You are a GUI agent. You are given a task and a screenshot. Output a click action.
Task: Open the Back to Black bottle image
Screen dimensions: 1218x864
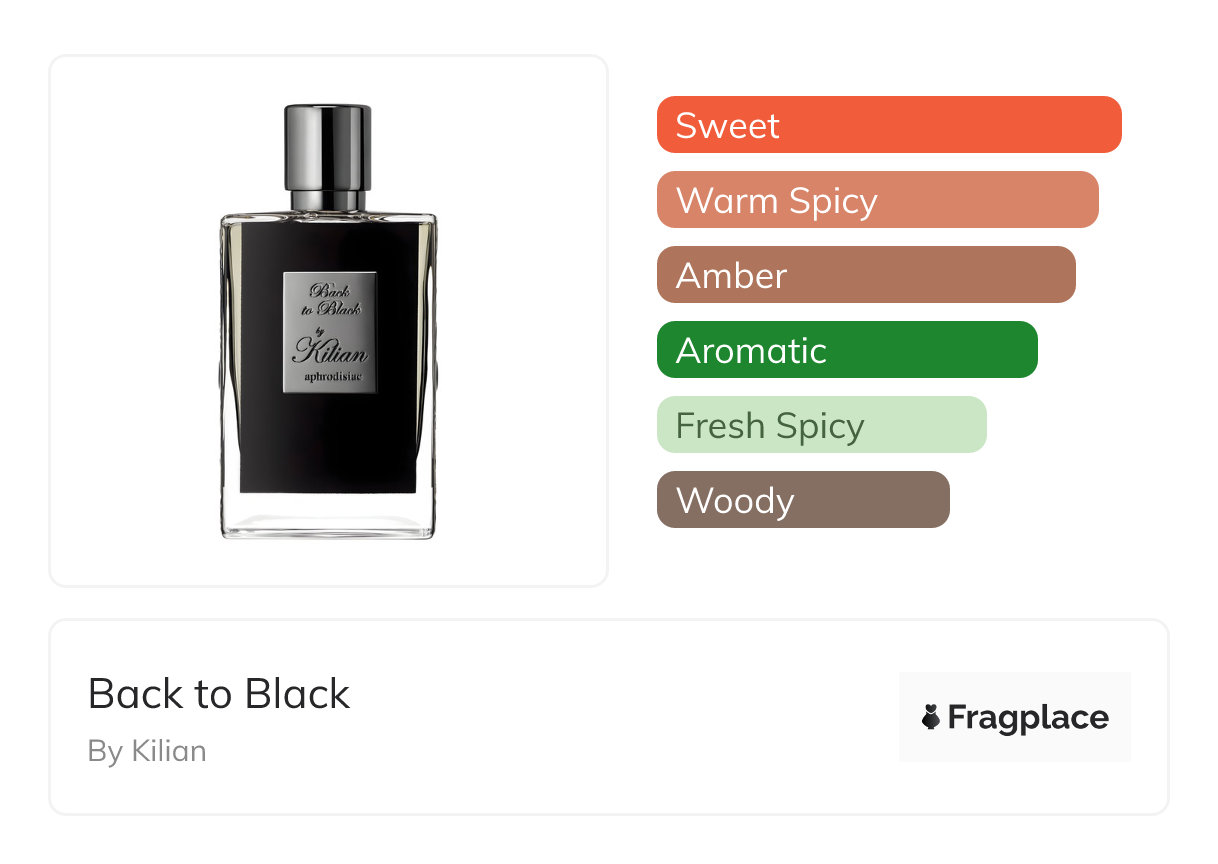tap(328, 321)
